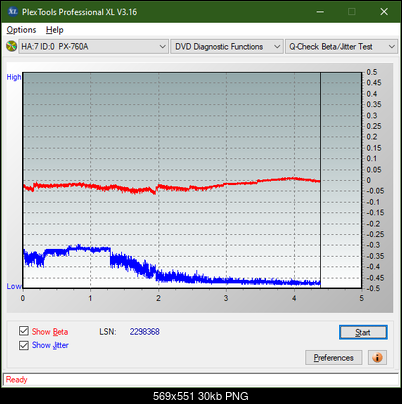Click the LSN value 2298368
The width and height of the screenshot is (402, 404).
tap(145, 332)
